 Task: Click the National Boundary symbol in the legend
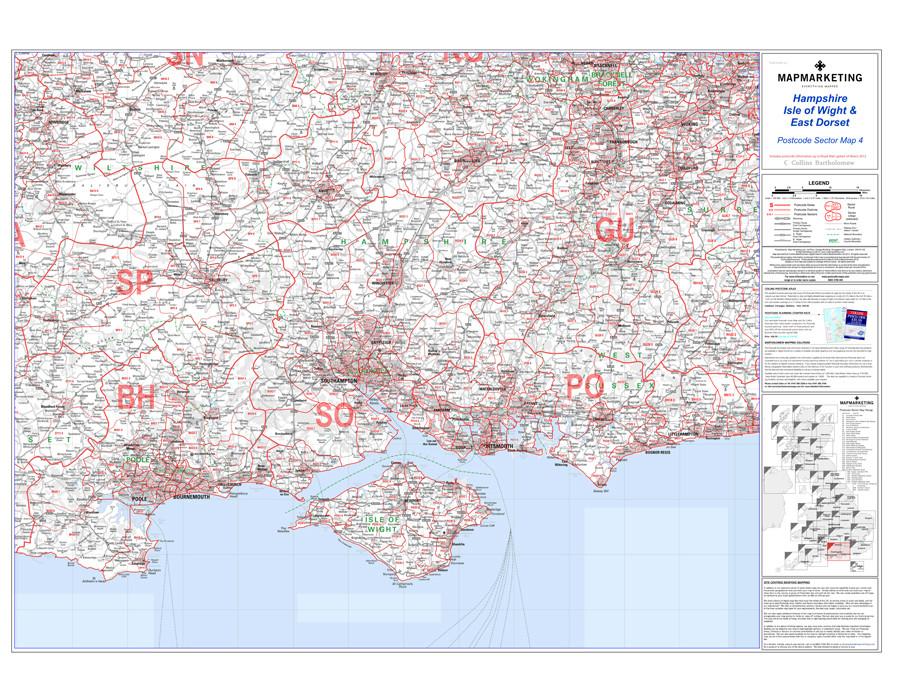tap(832, 235)
